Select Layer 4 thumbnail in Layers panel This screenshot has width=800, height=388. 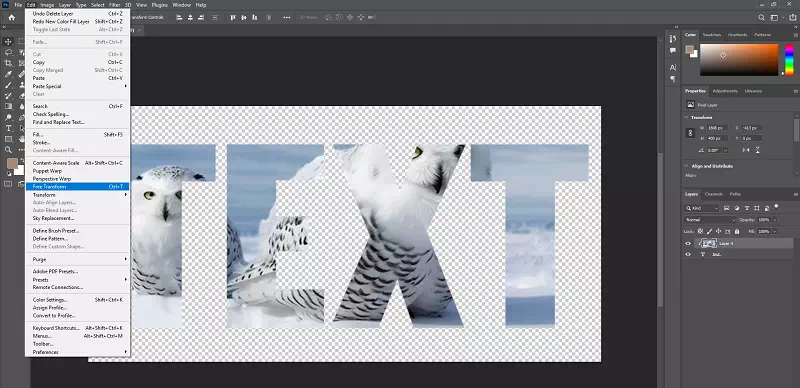coord(710,244)
